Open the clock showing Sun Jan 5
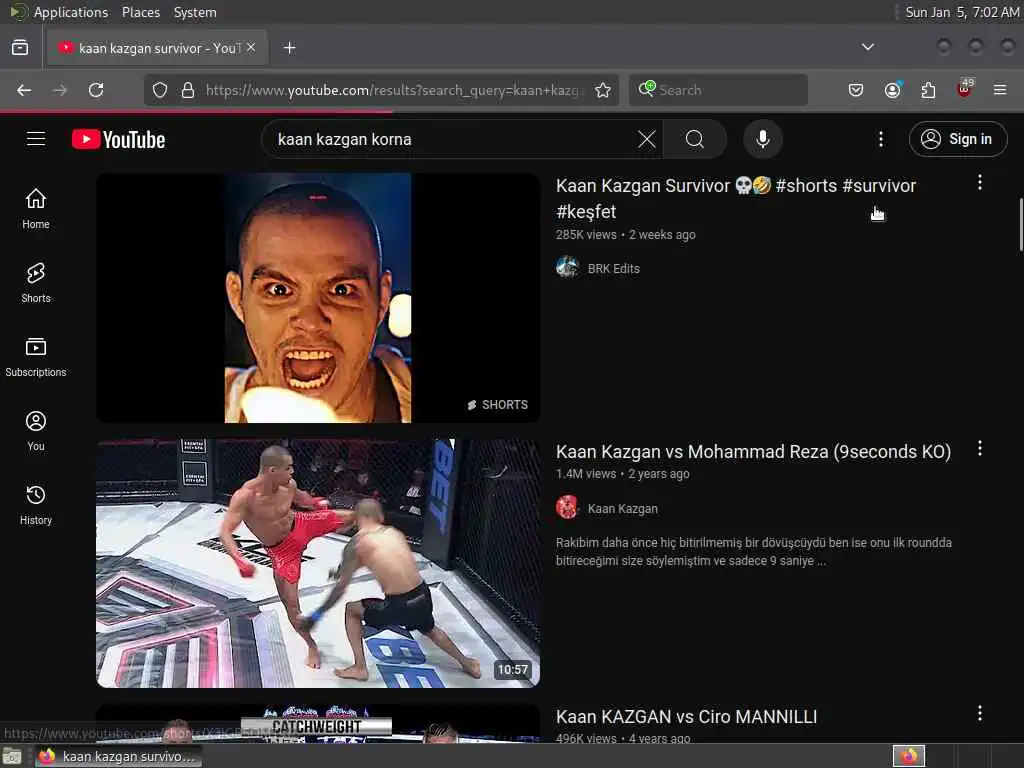The height and width of the screenshot is (768, 1024). 962,12
